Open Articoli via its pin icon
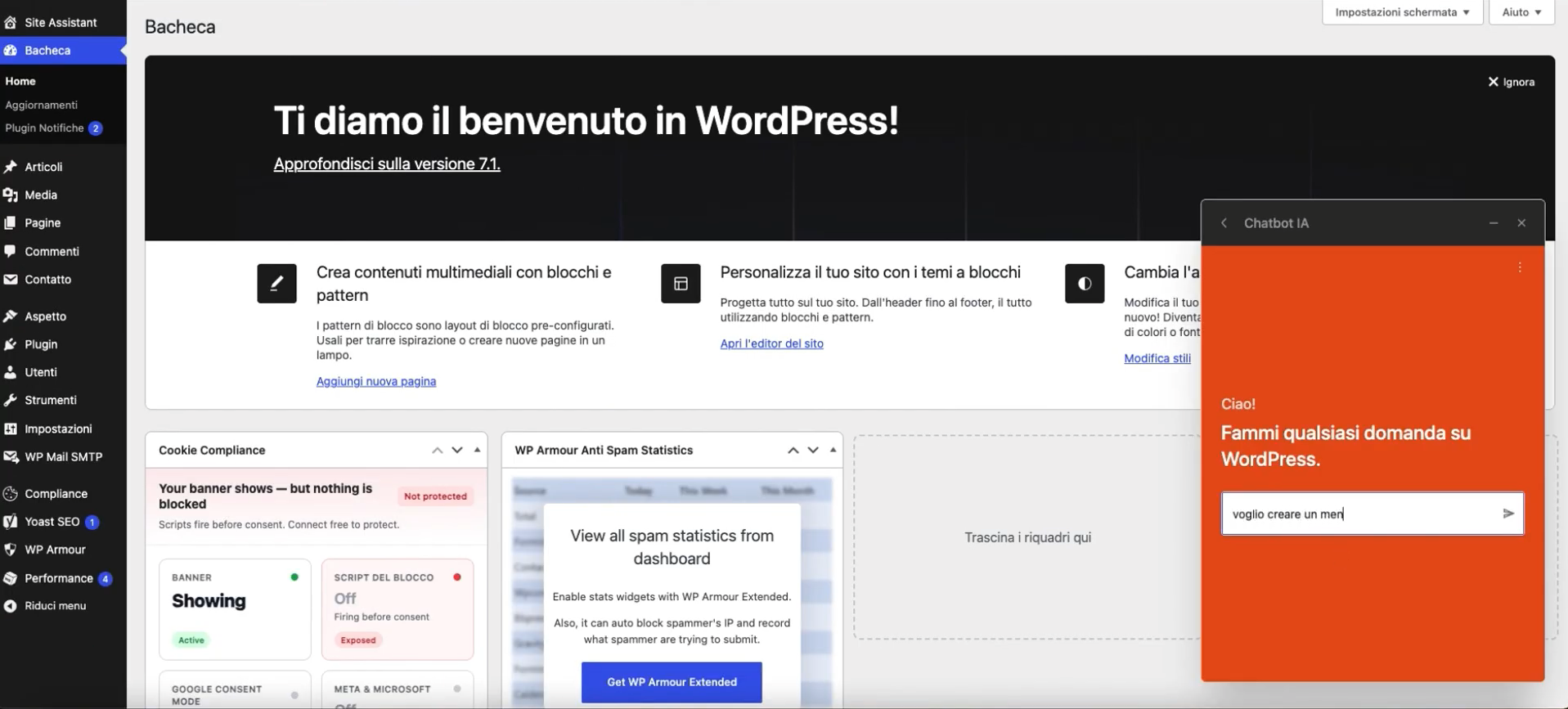Image resolution: width=1568 pixels, height=709 pixels. point(11,167)
